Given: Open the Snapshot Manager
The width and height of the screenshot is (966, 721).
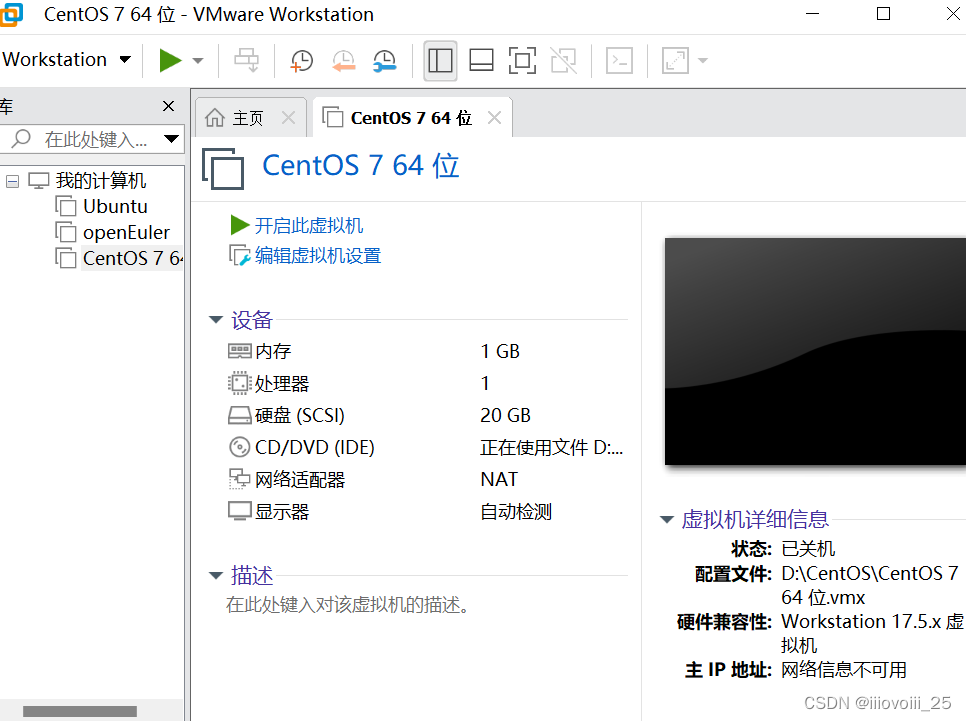Looking at the screenshot, I should point(384,60).
